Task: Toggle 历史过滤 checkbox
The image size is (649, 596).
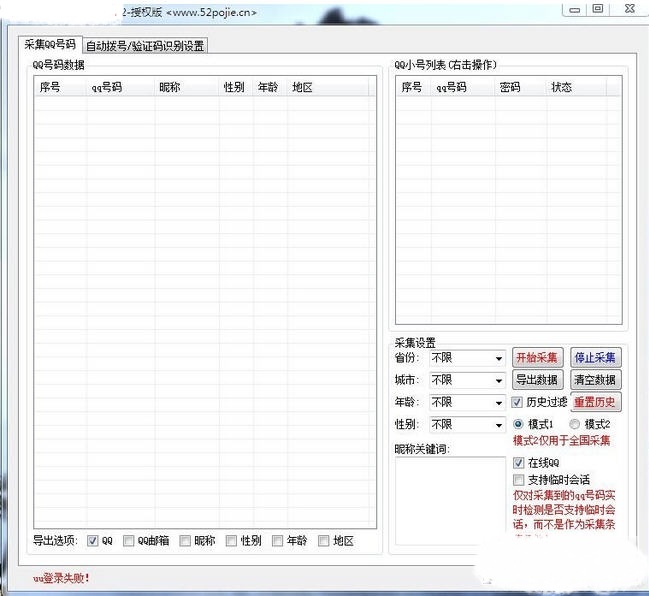Action: (x=518, y=402)
